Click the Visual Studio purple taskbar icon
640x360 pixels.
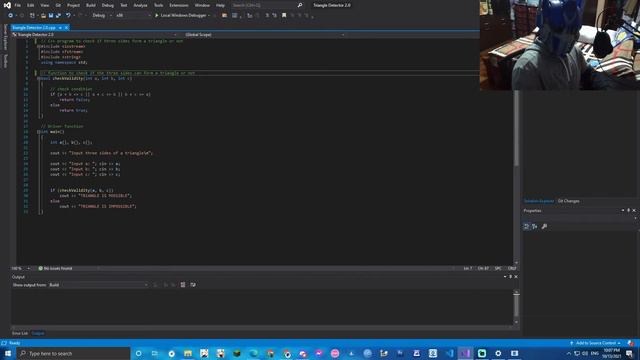465,353
